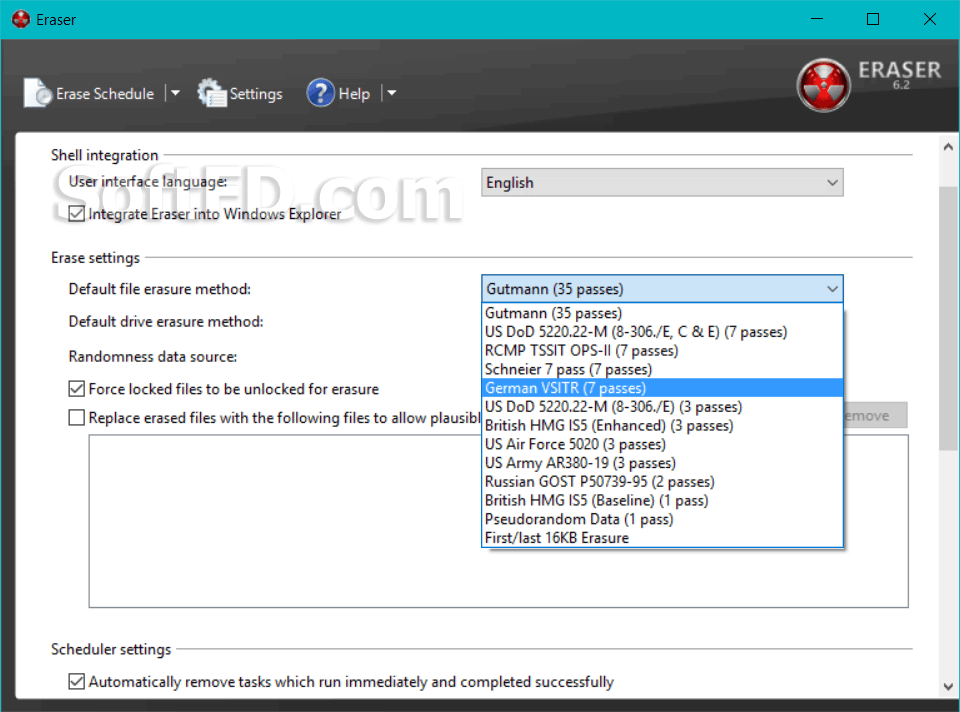Toggle Force locked files to be unlocked checkbox
This screenshot has width=960, height=712.
[x=77, y=389]
